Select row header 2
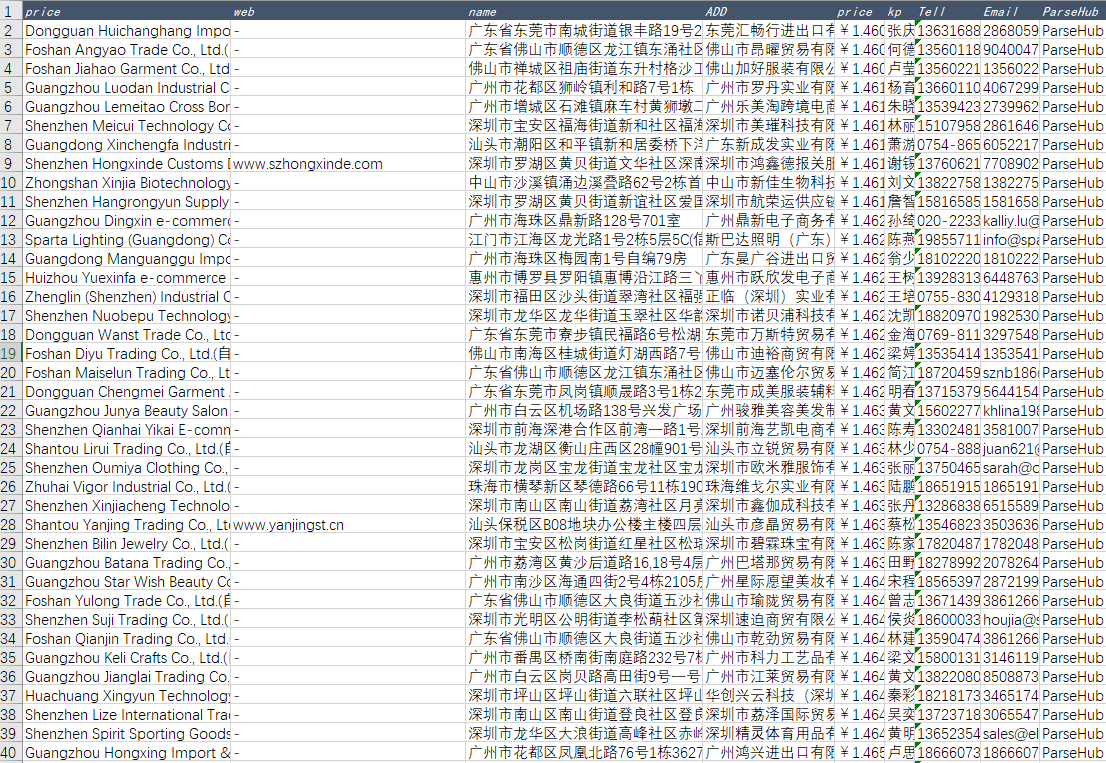Image resolution: width=1106 pixels, height=763 pixels. (11, 30)
